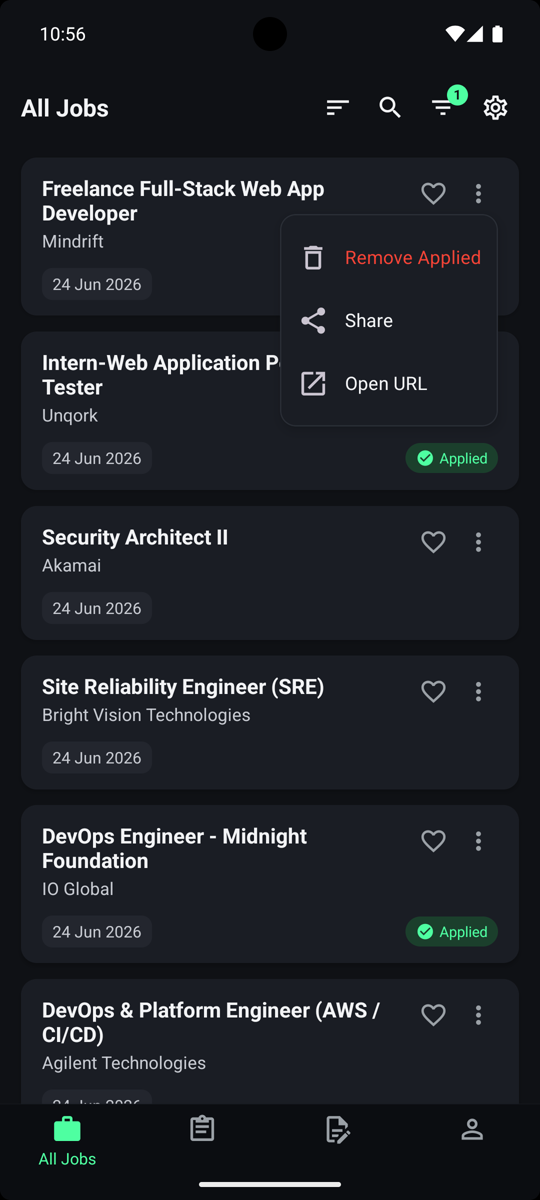The height and width of the screenshot is (1200, 540).
Task: Open the Site Reliability Engineer overflow menu
Action: click(478, 691)
